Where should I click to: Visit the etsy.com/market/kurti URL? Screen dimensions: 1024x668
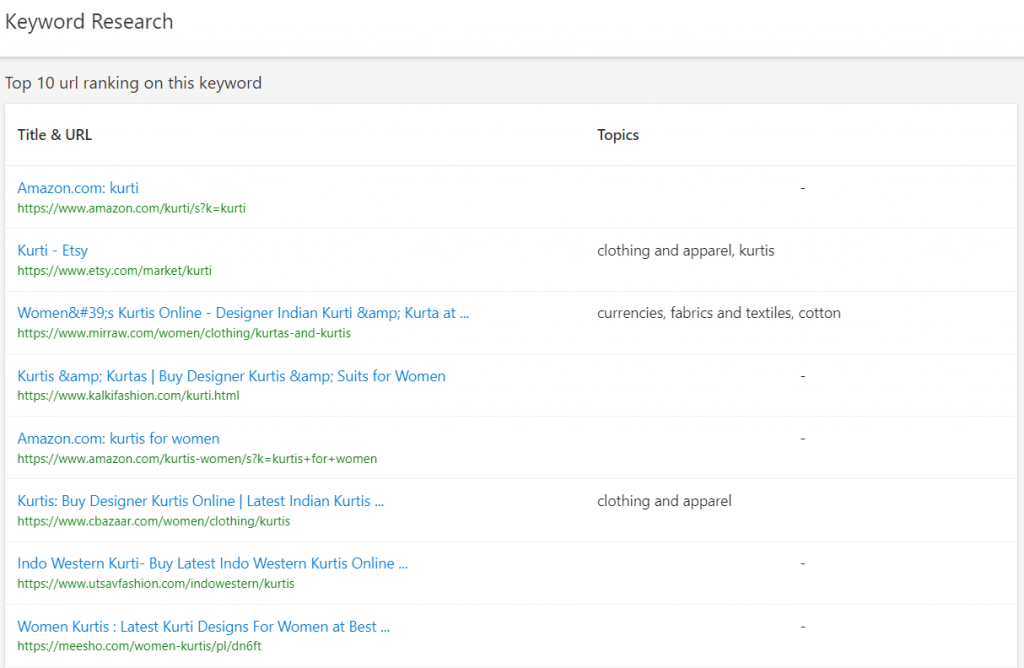[114, 271]
